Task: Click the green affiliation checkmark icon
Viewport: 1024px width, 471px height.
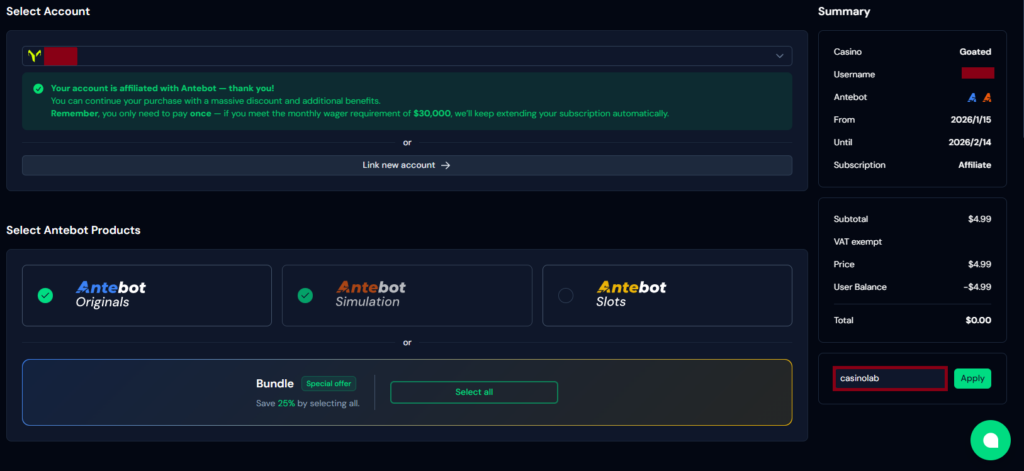Action: click(38, 88)
